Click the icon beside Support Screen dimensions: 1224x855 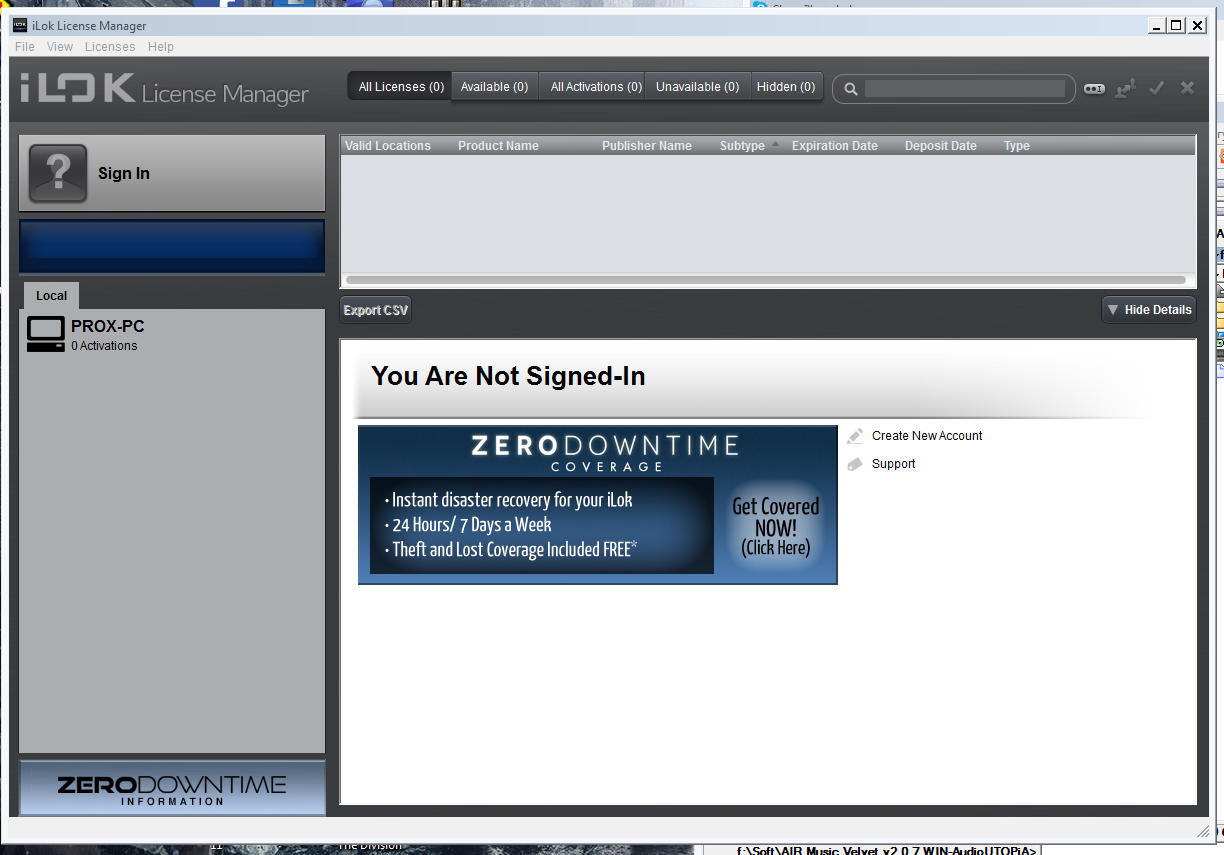tap(855, 464)
